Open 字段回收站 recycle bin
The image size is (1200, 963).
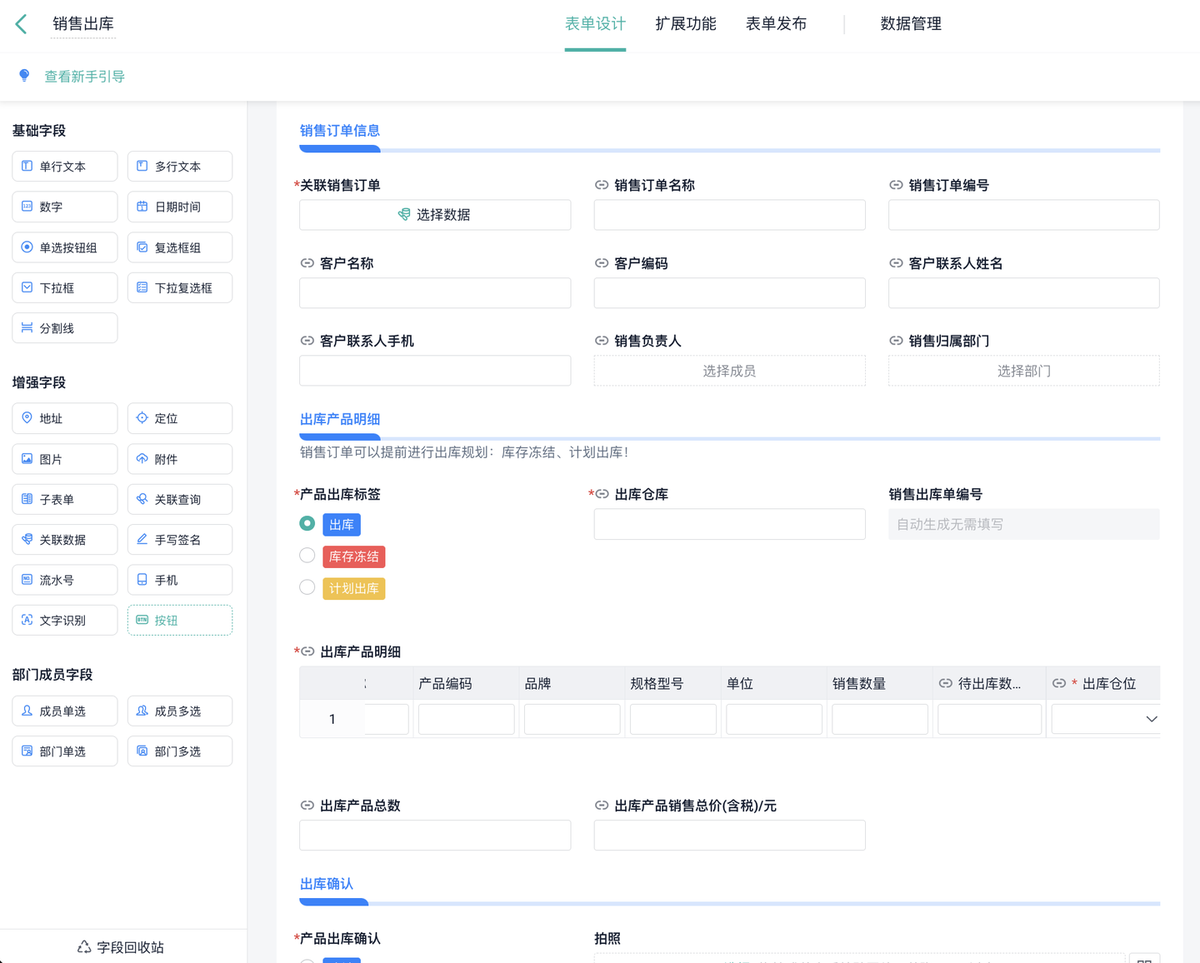121,947
